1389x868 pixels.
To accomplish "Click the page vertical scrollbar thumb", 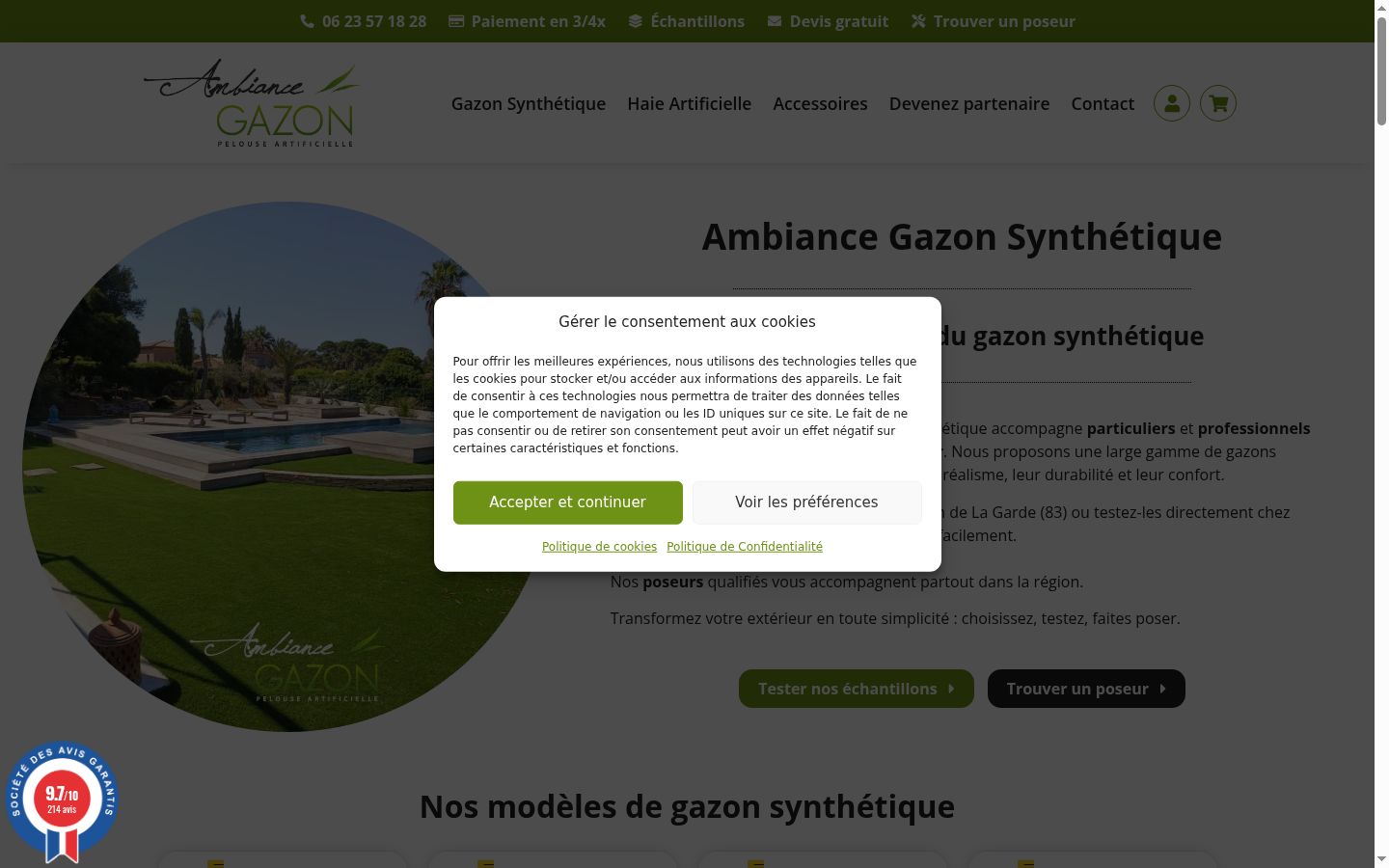I will 1381,69.
